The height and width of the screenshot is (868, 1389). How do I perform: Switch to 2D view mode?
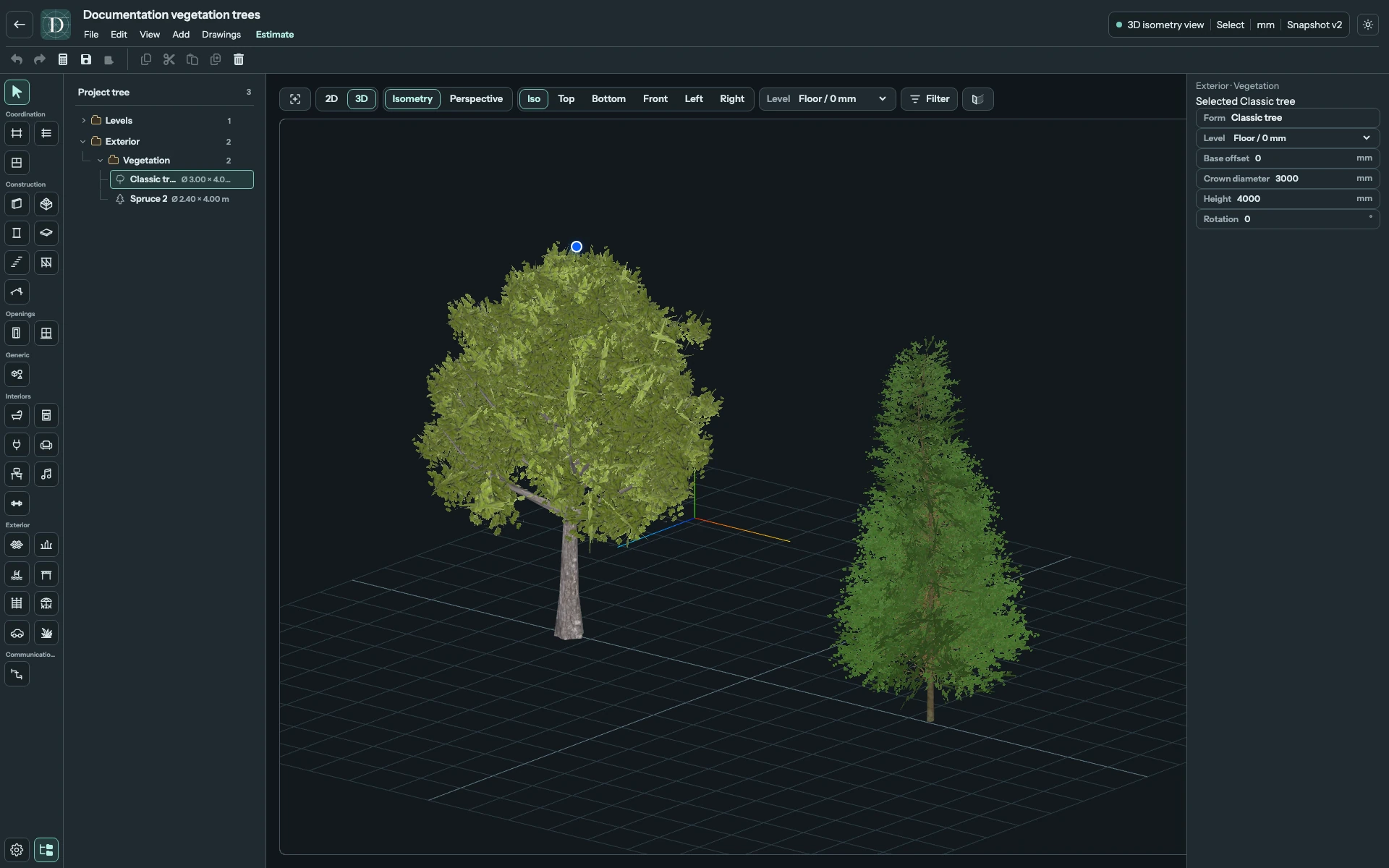point(331,99)
